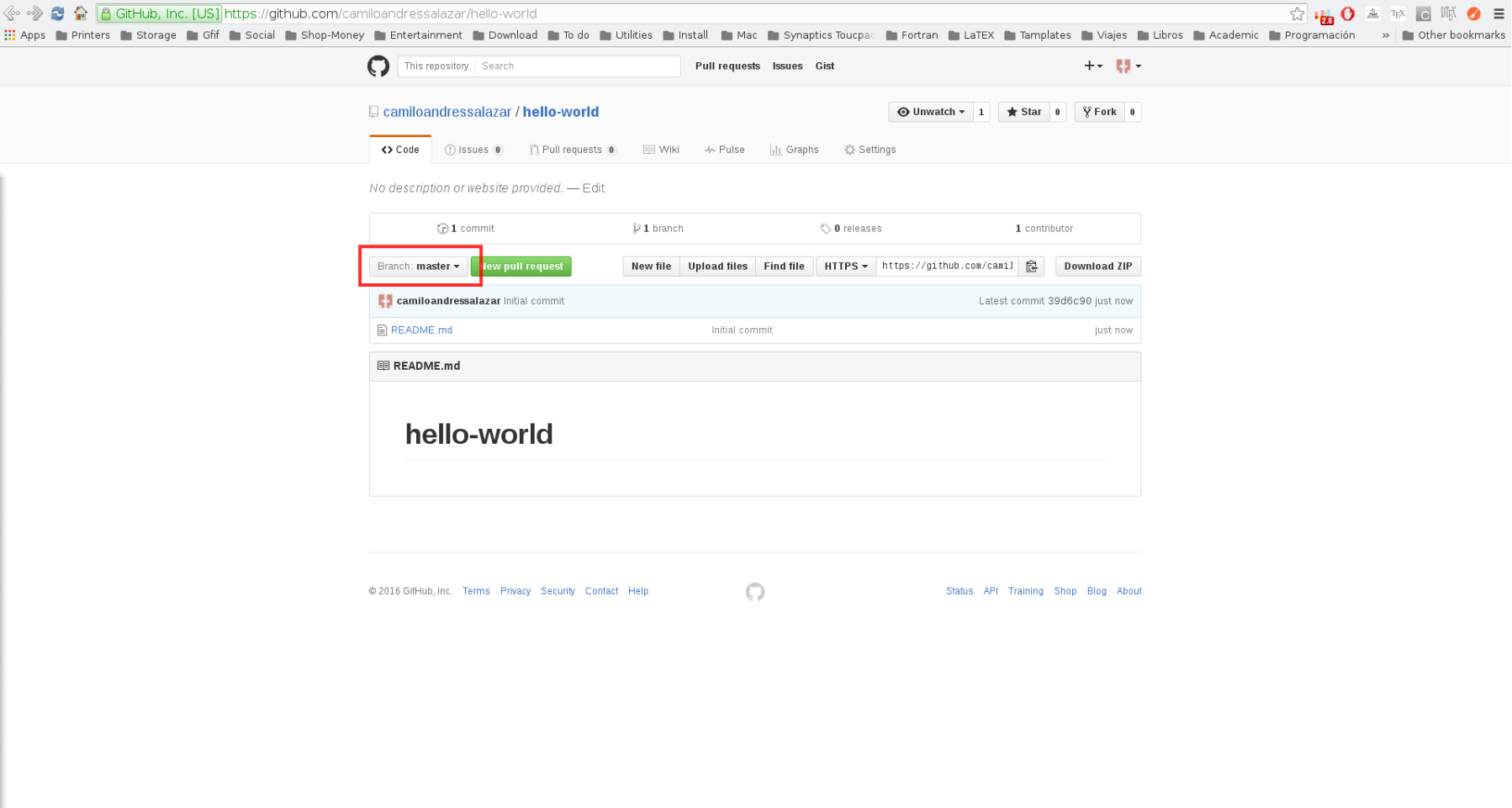Open Other bookmarks folder
This screenshot has height=808, width=1512.
pos(1453,35)
